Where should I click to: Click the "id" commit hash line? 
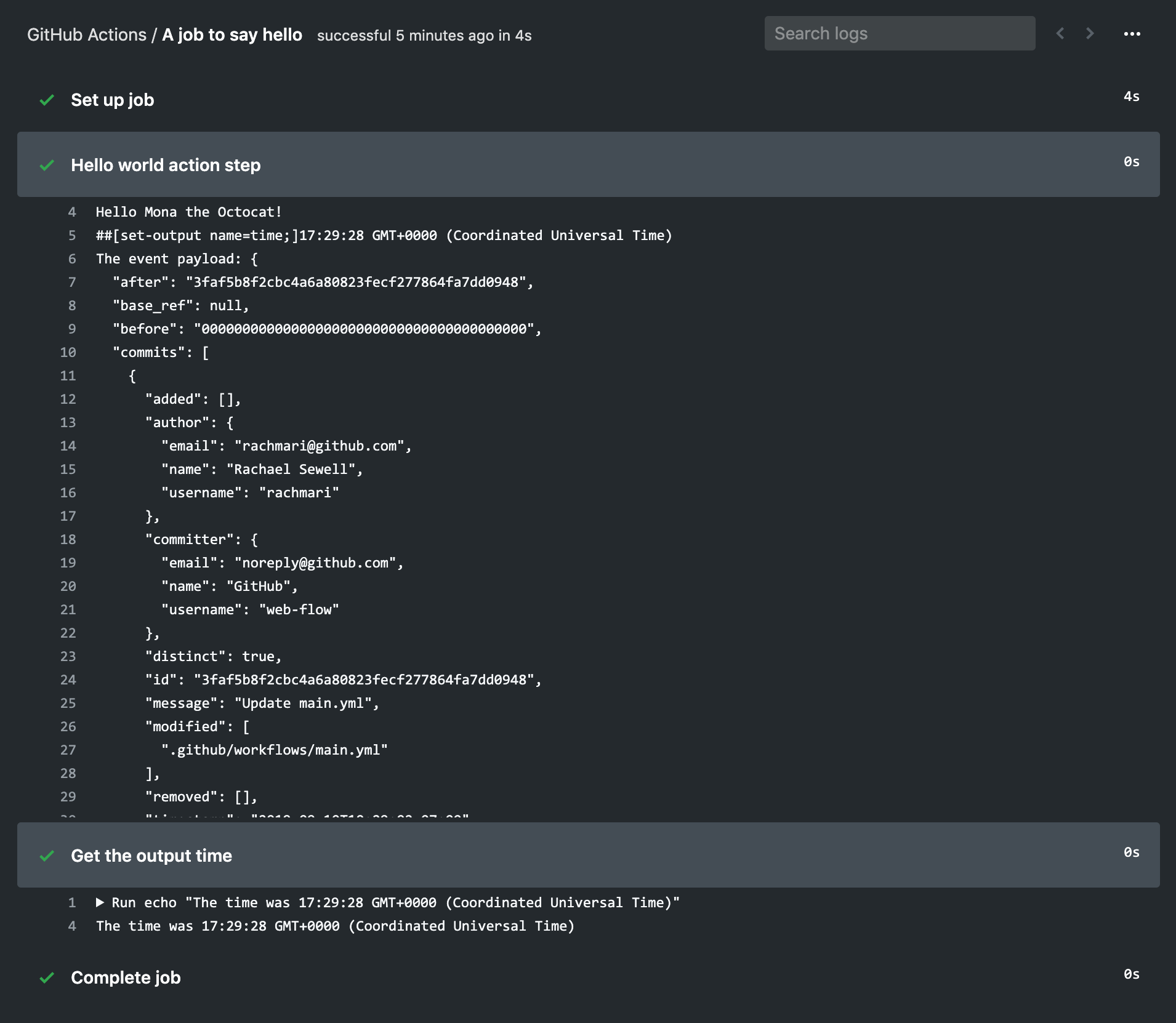[x=344, y=680]
